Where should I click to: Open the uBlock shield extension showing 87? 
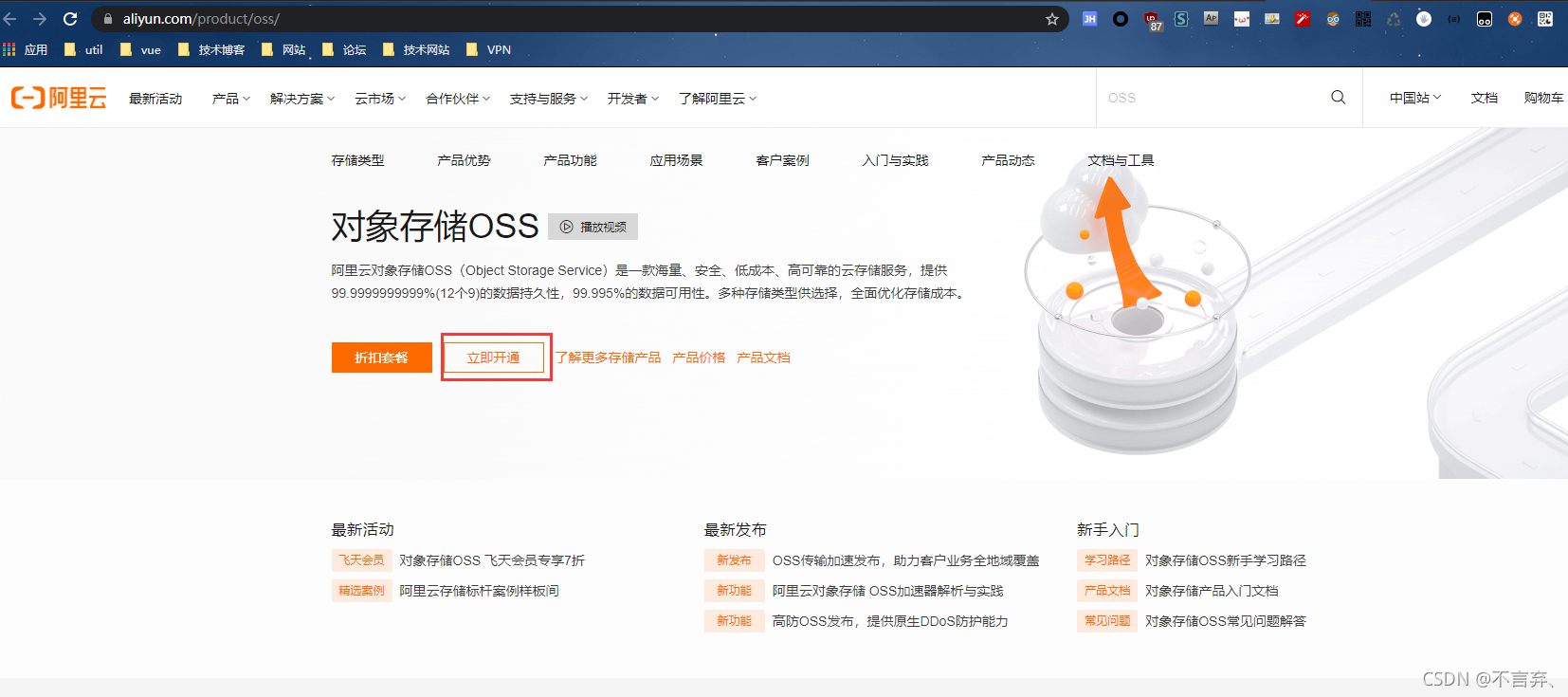pyautogui.click(x=1152, y=21)
